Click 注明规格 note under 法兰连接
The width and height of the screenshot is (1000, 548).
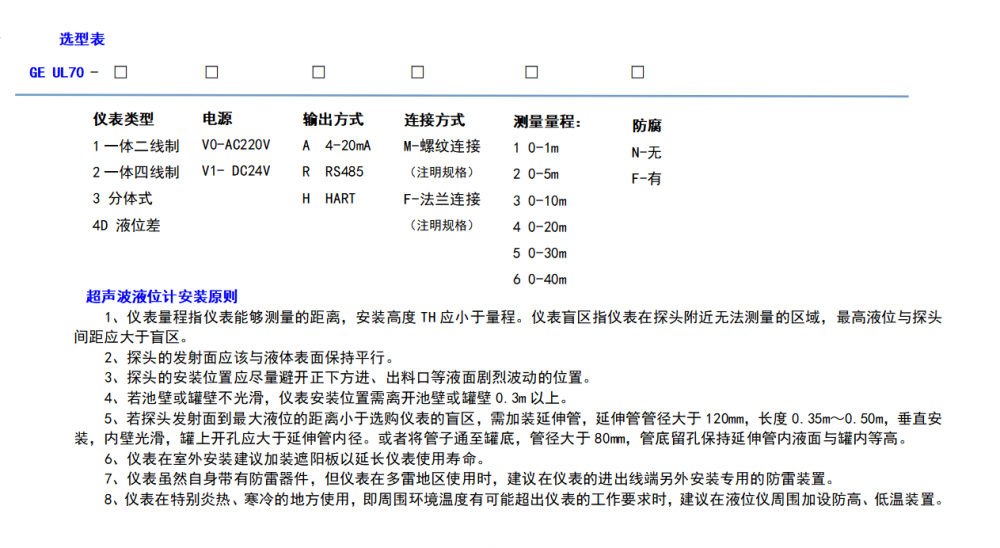[x=441, y=225]
